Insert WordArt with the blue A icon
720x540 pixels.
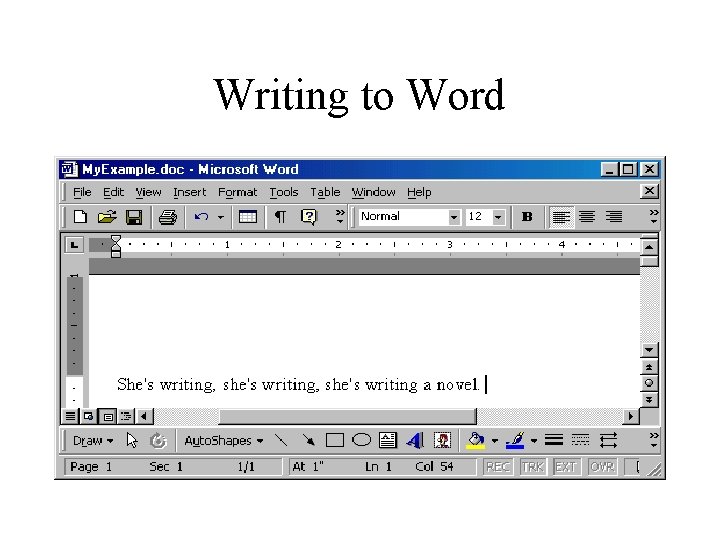(x=415, y=440)
